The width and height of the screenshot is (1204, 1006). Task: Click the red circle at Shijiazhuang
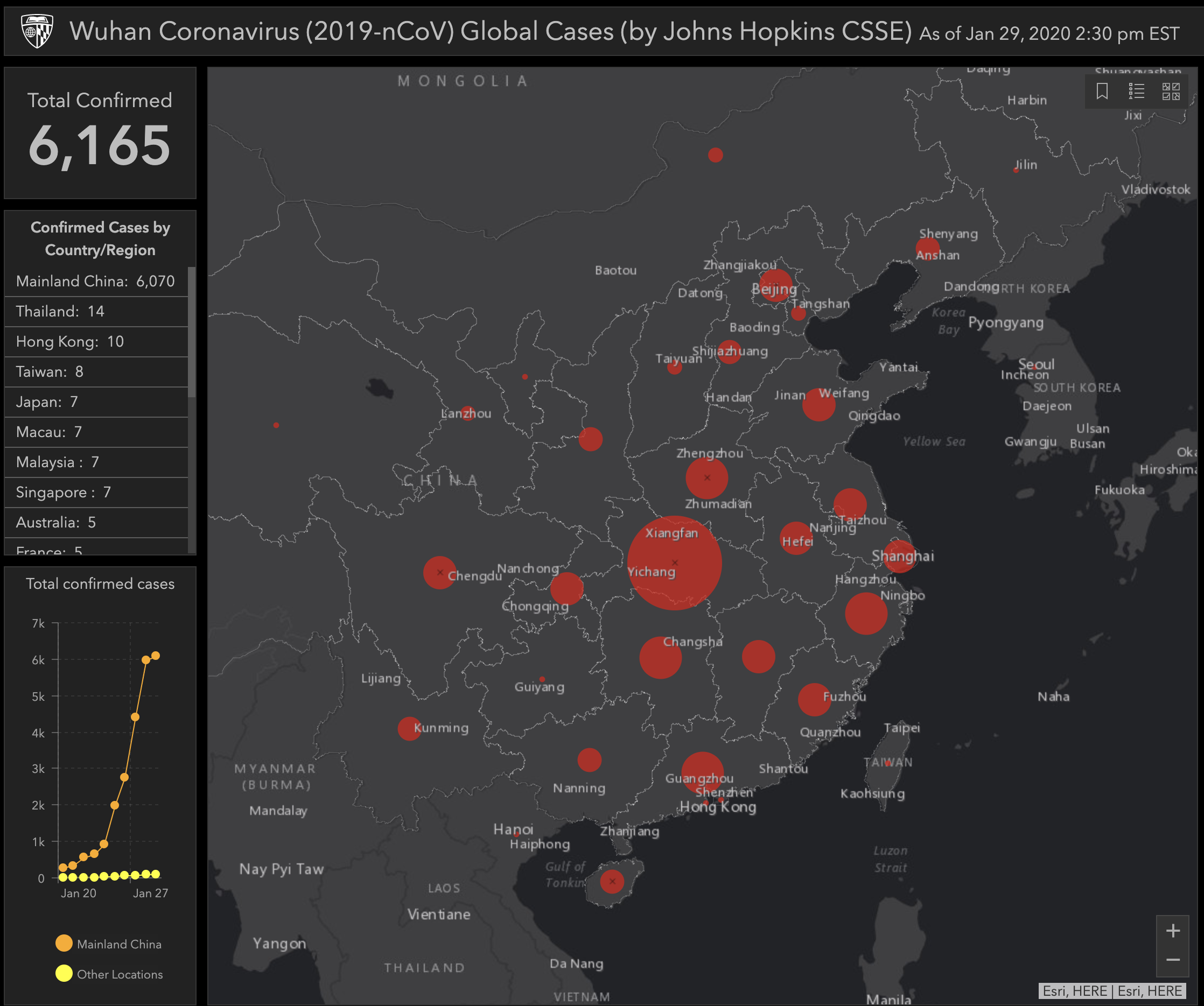tap(729, 351)
